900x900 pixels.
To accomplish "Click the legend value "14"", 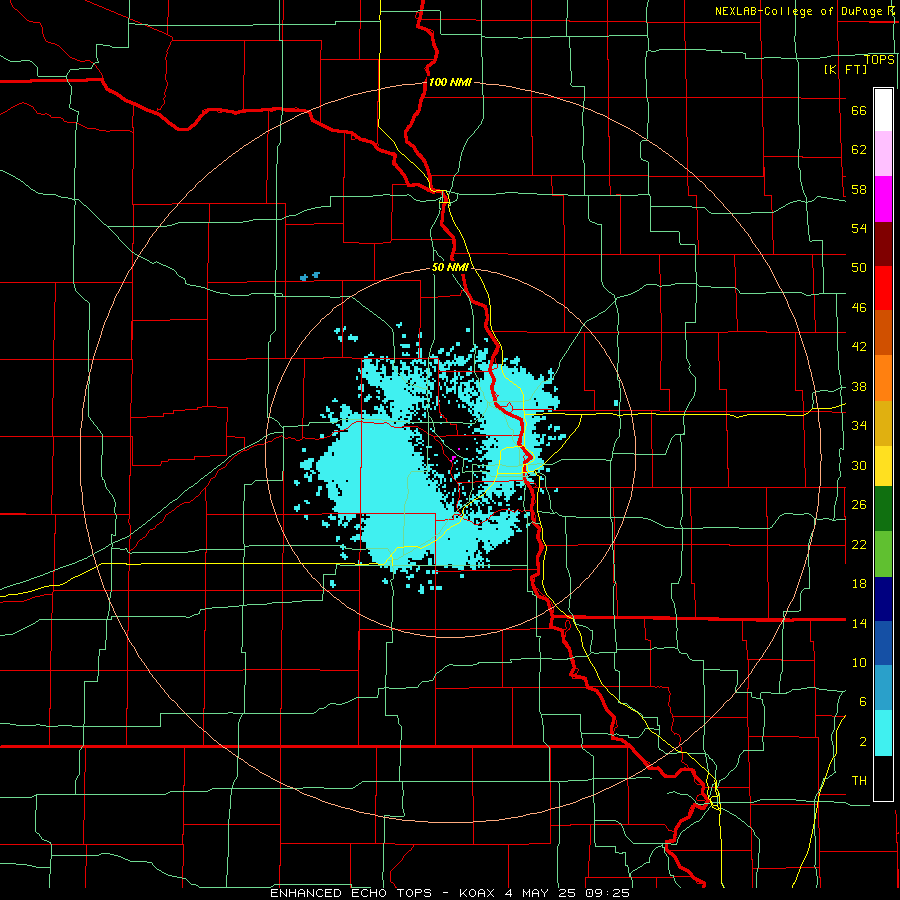I will pyautogui.click(x=859, y=623).
